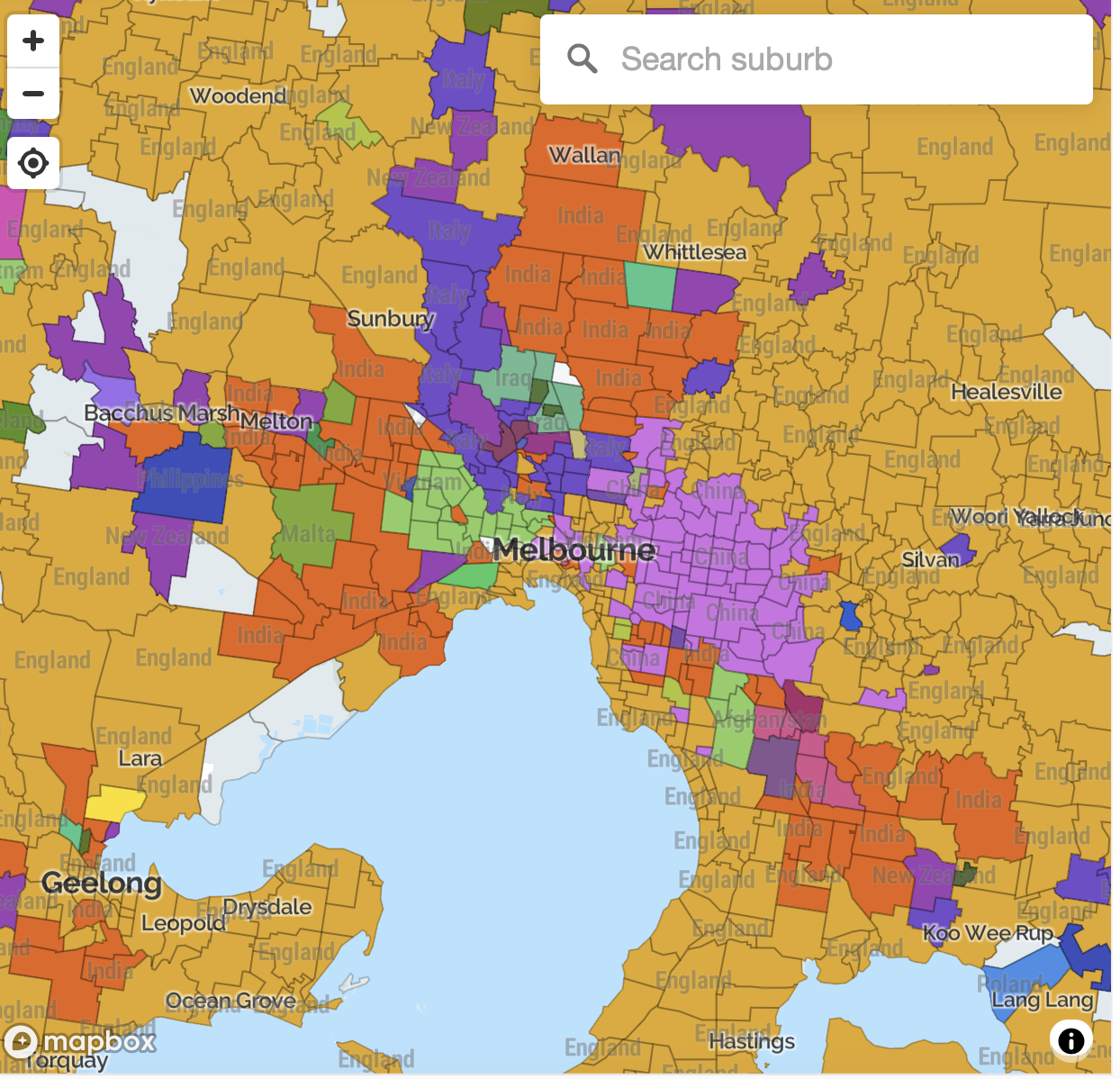This screenshot has width=1120, height=1079.
Task: Zoom in with the plus button
Action: 33,41
